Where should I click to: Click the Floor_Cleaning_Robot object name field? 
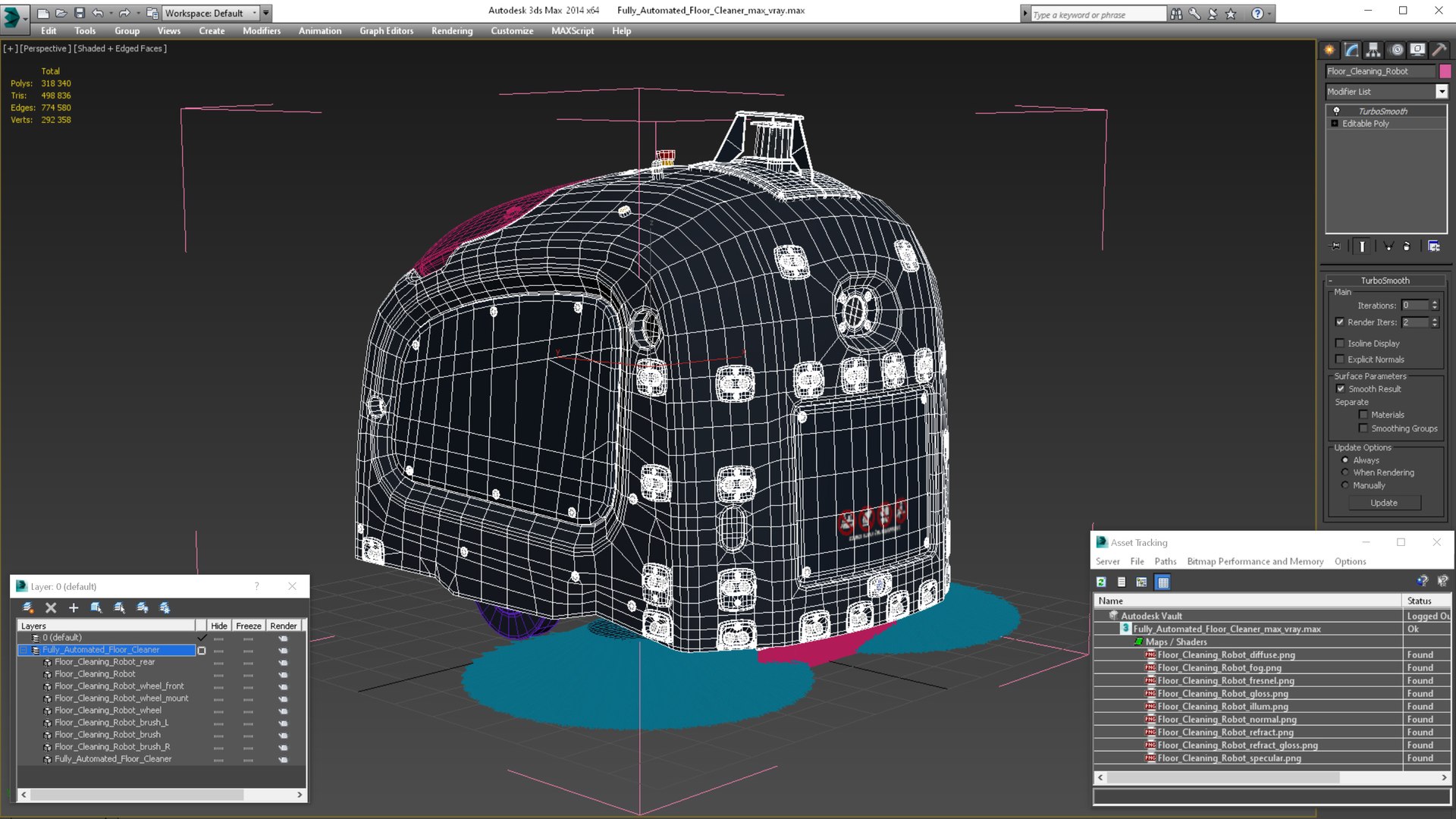tap(1380, 71)
